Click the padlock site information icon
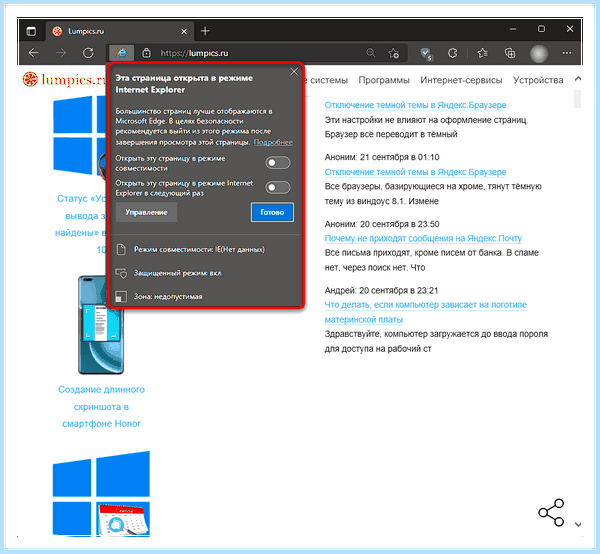This screenshot has height=554, width=600. click(x=147, y=53)
